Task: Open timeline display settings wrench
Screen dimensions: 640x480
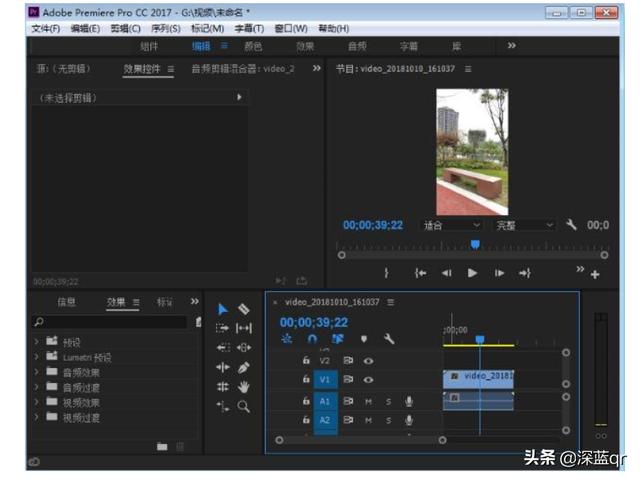Action: pos(389,338)
